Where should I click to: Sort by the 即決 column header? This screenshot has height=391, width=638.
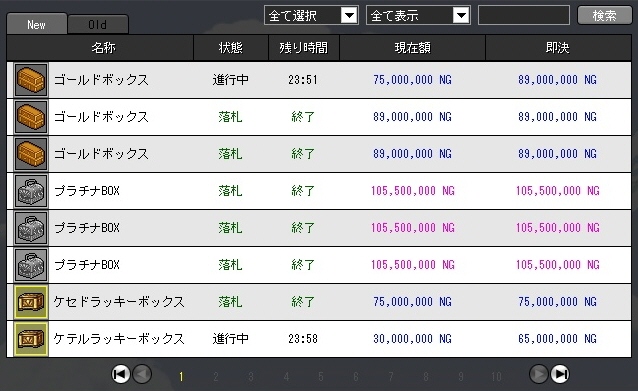(x=558, y=48)
